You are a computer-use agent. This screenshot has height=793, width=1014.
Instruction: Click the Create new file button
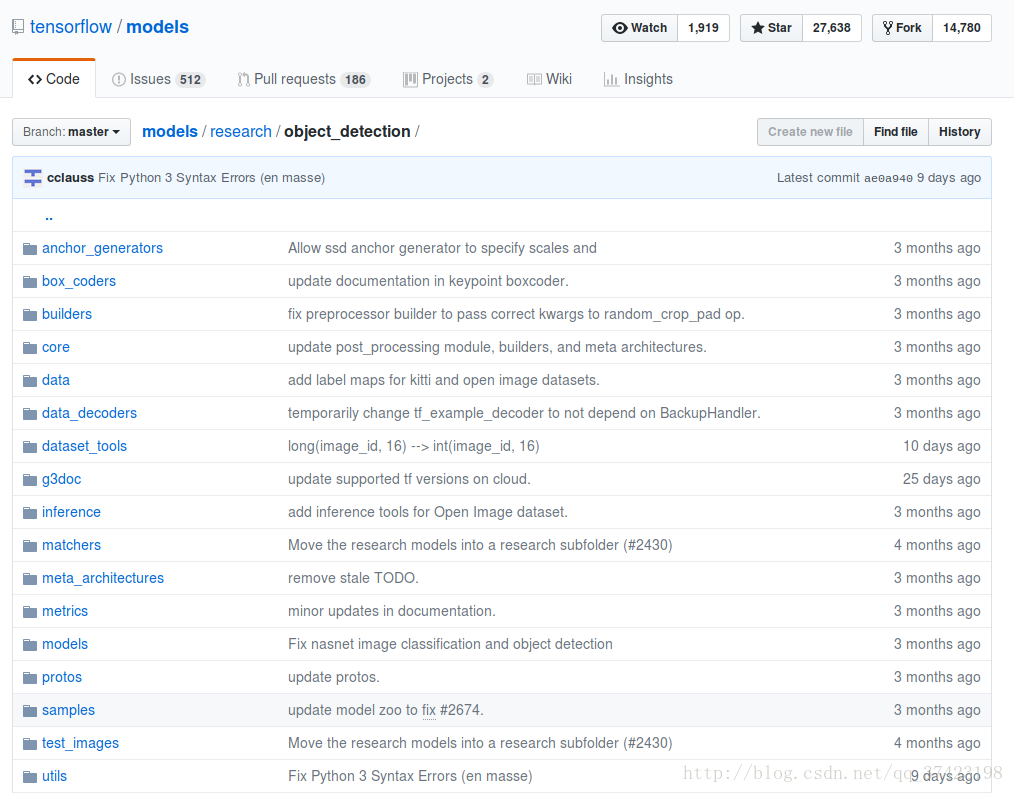point(810,132)
